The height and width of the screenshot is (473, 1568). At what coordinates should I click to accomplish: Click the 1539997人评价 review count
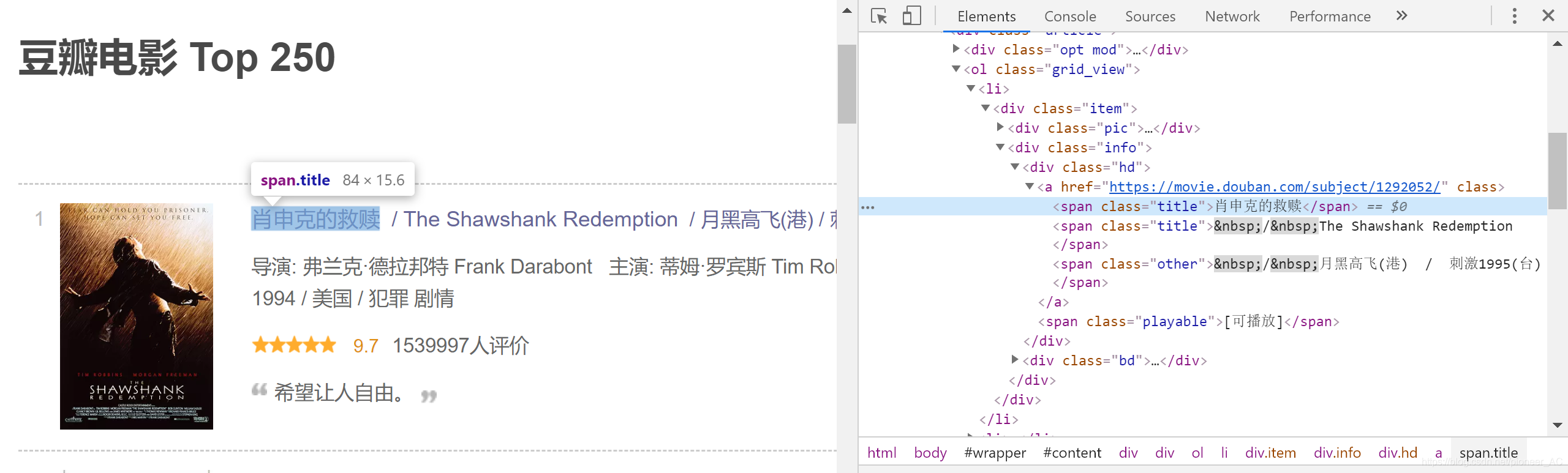461,346
